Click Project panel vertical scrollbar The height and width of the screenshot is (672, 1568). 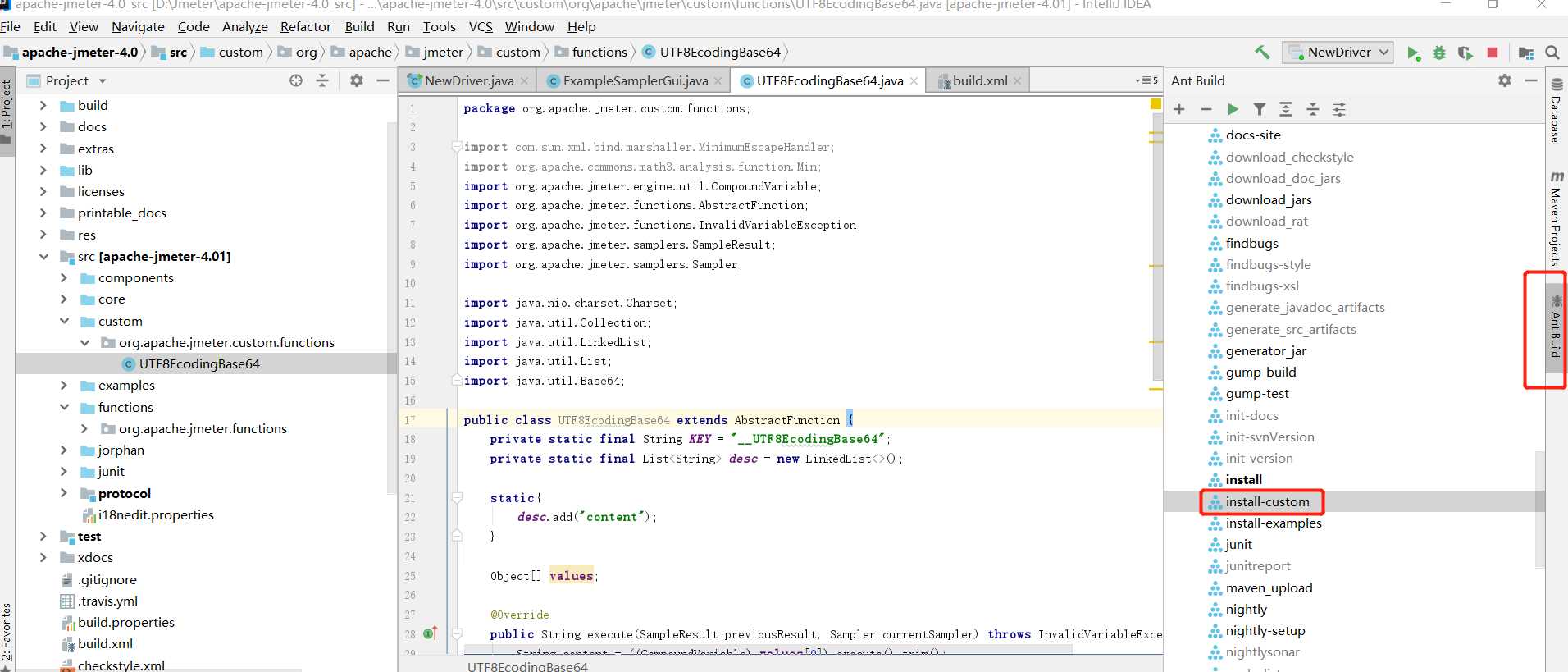[x=391, y=308]
